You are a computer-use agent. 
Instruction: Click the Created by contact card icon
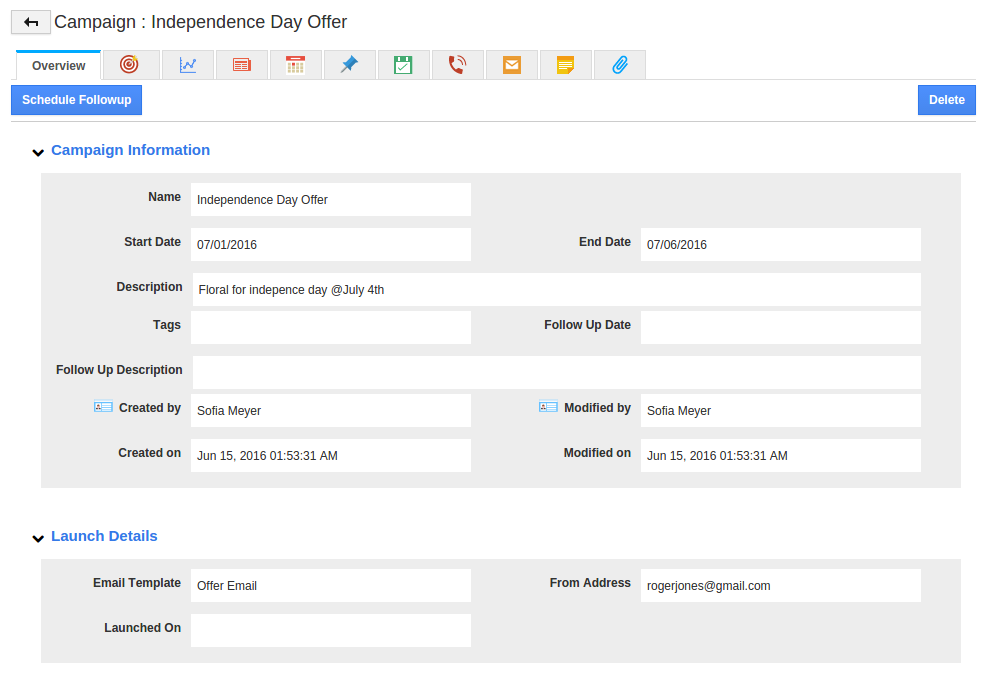pos(103,408)
